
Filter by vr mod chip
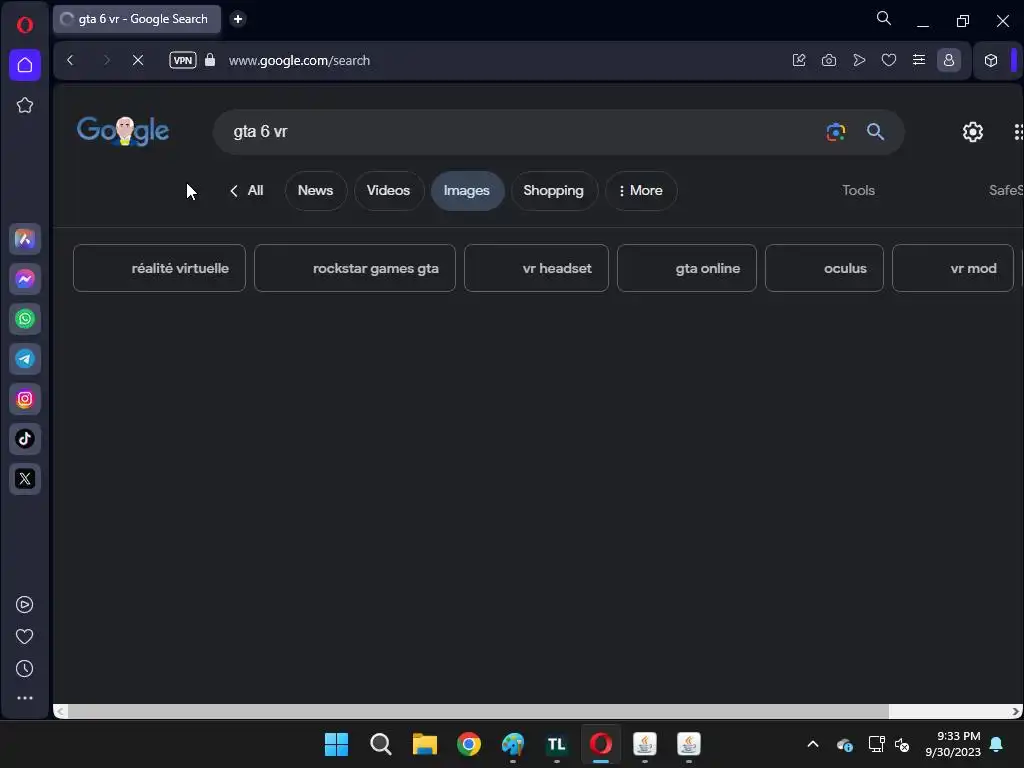pos(953,268)
